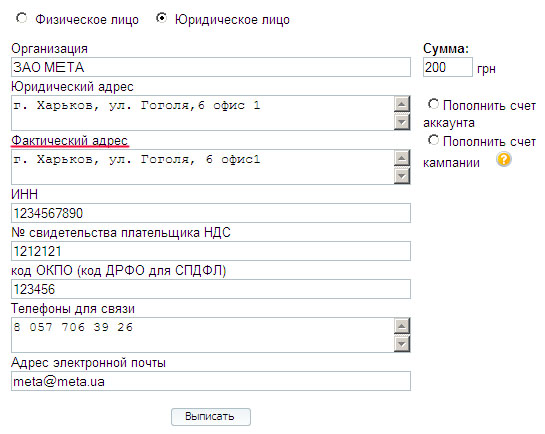Focus the НДС certificate number field

point(211,251)
